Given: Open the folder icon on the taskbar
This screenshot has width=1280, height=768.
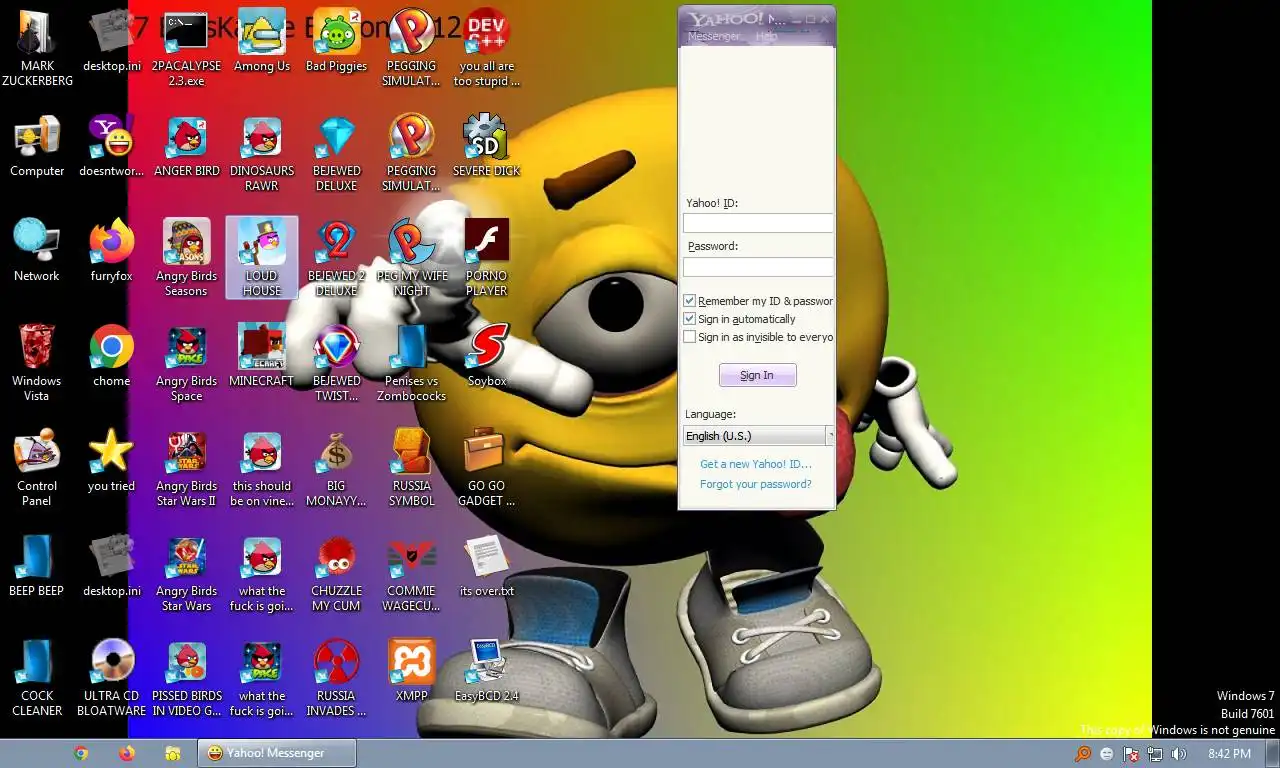Looking at the screenshot, I should click(x=173, y=753).
